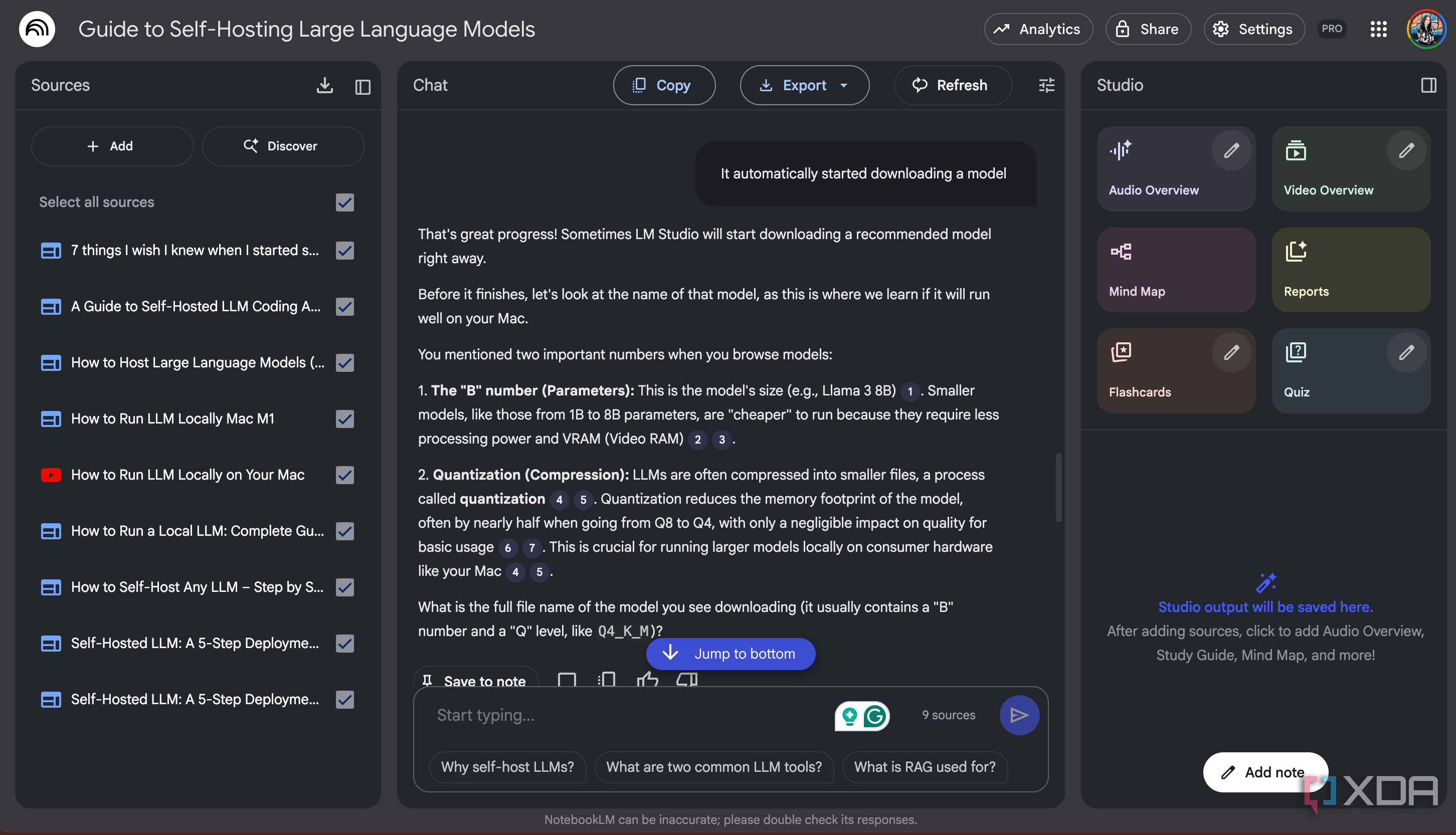Screen dimensions: 1456x835
Task: Open the Reports card
Action: (x=1351, y=270)
